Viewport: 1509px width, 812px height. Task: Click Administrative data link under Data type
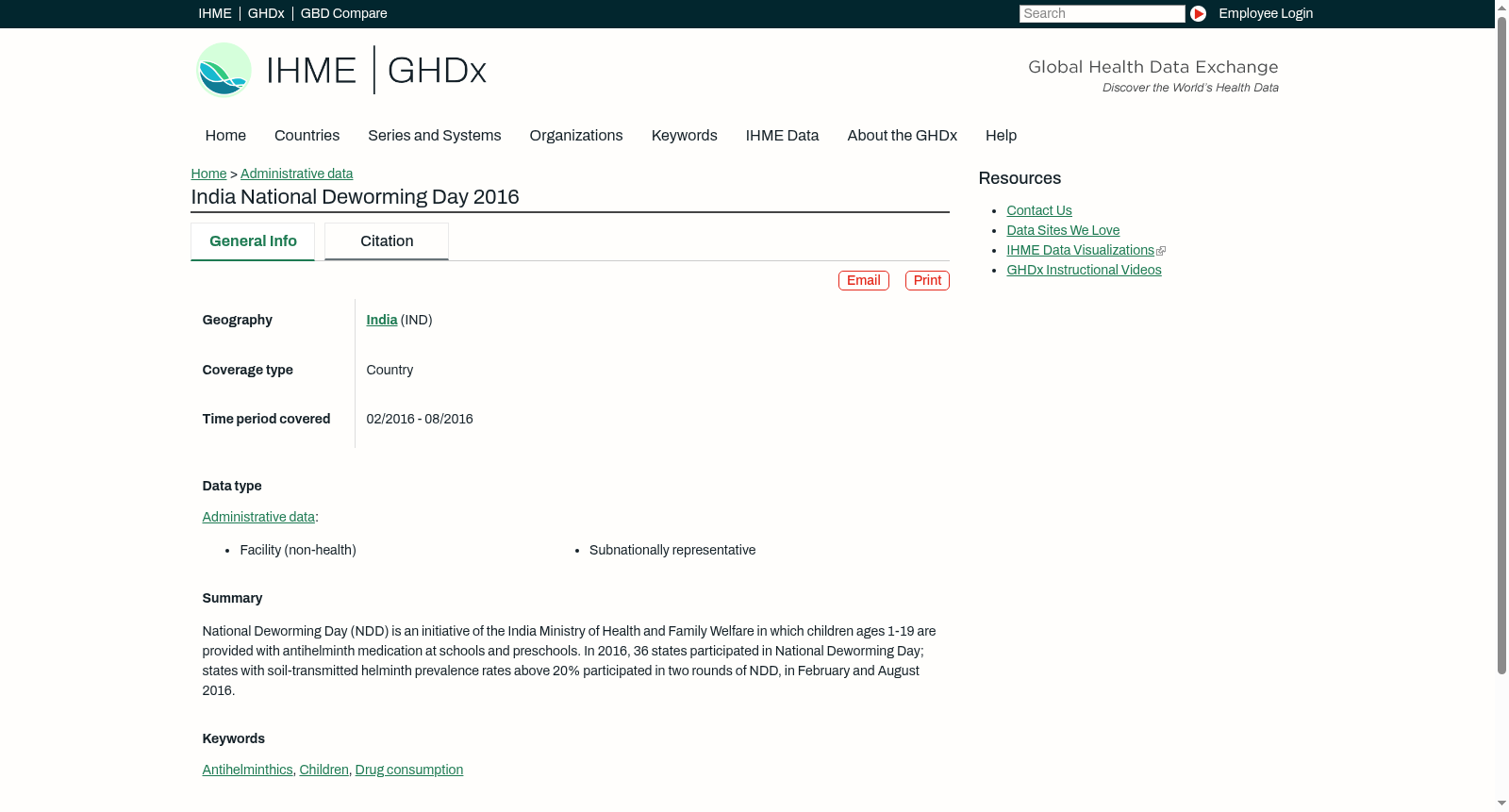[258, 518]
